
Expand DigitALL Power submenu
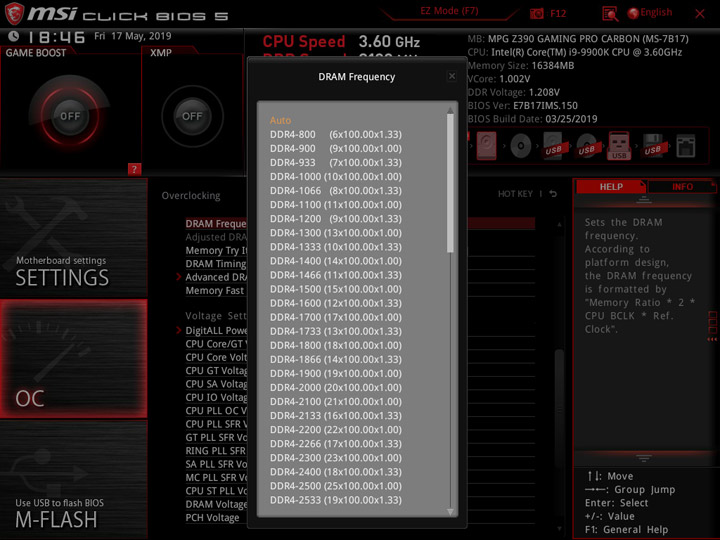pos(216,331)
